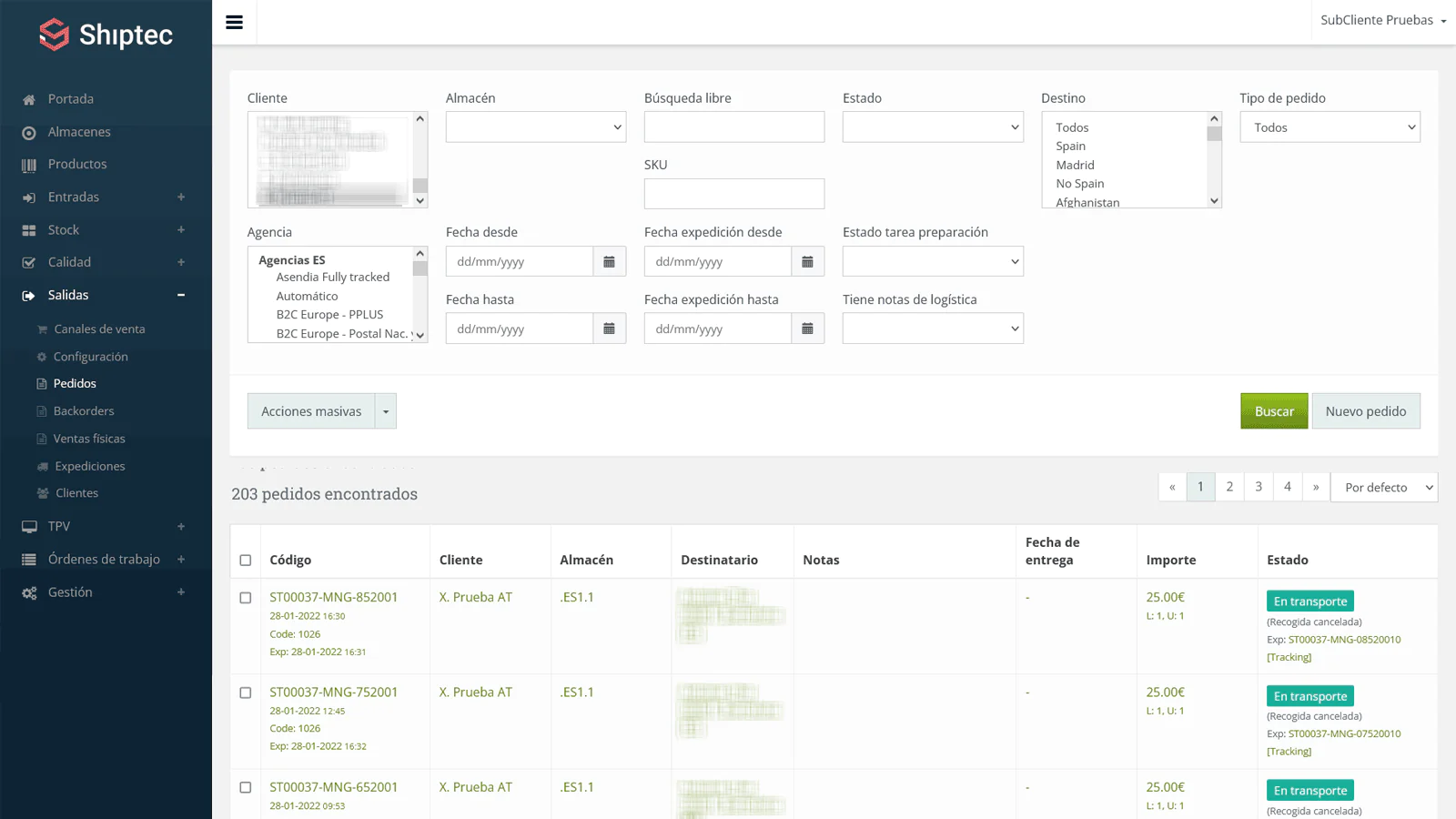Click the Entradas sidebar icon
The image size is (1456, 819).
click(29, 197)
